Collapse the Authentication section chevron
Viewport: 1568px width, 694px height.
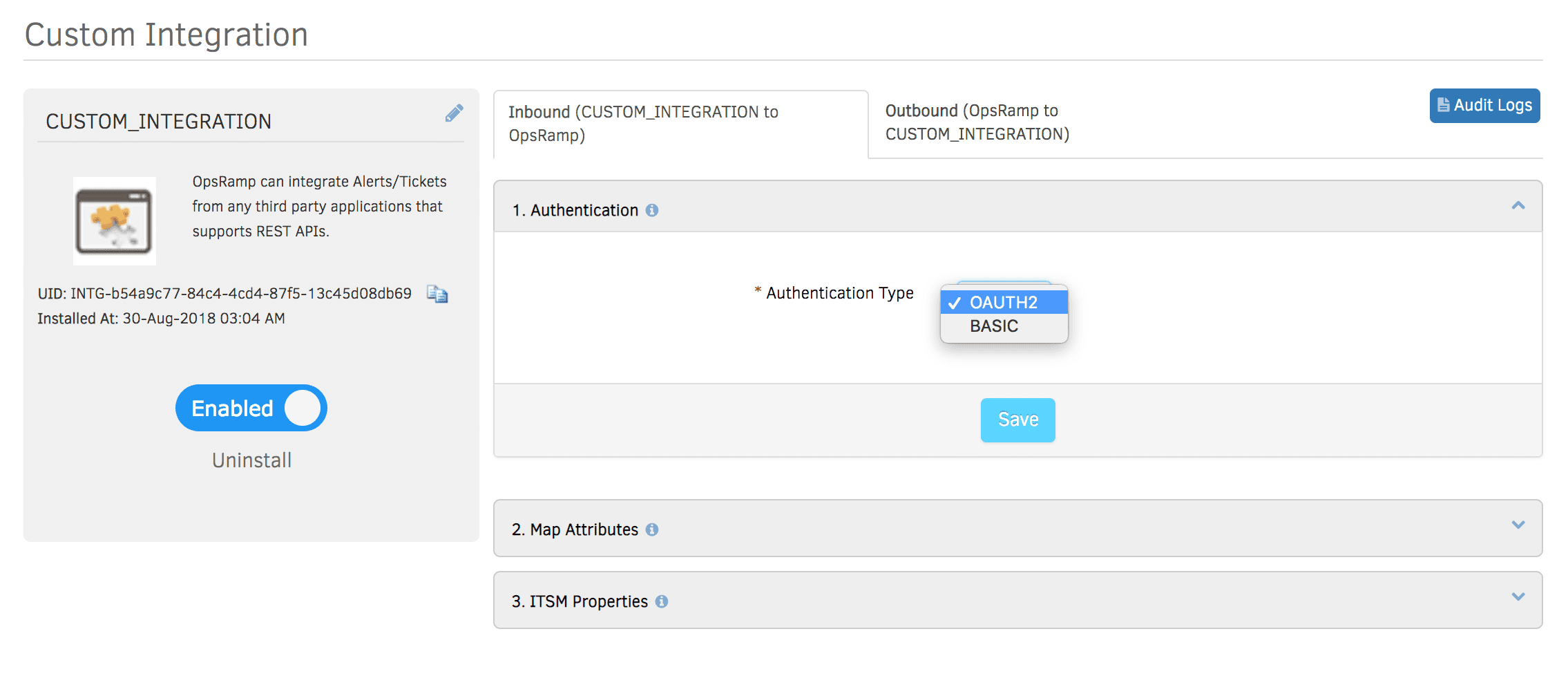pos(1516,206)
